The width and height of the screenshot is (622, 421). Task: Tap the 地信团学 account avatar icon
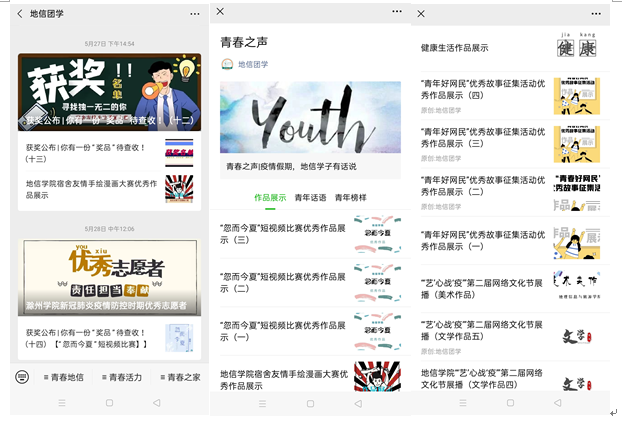point(227,64)
